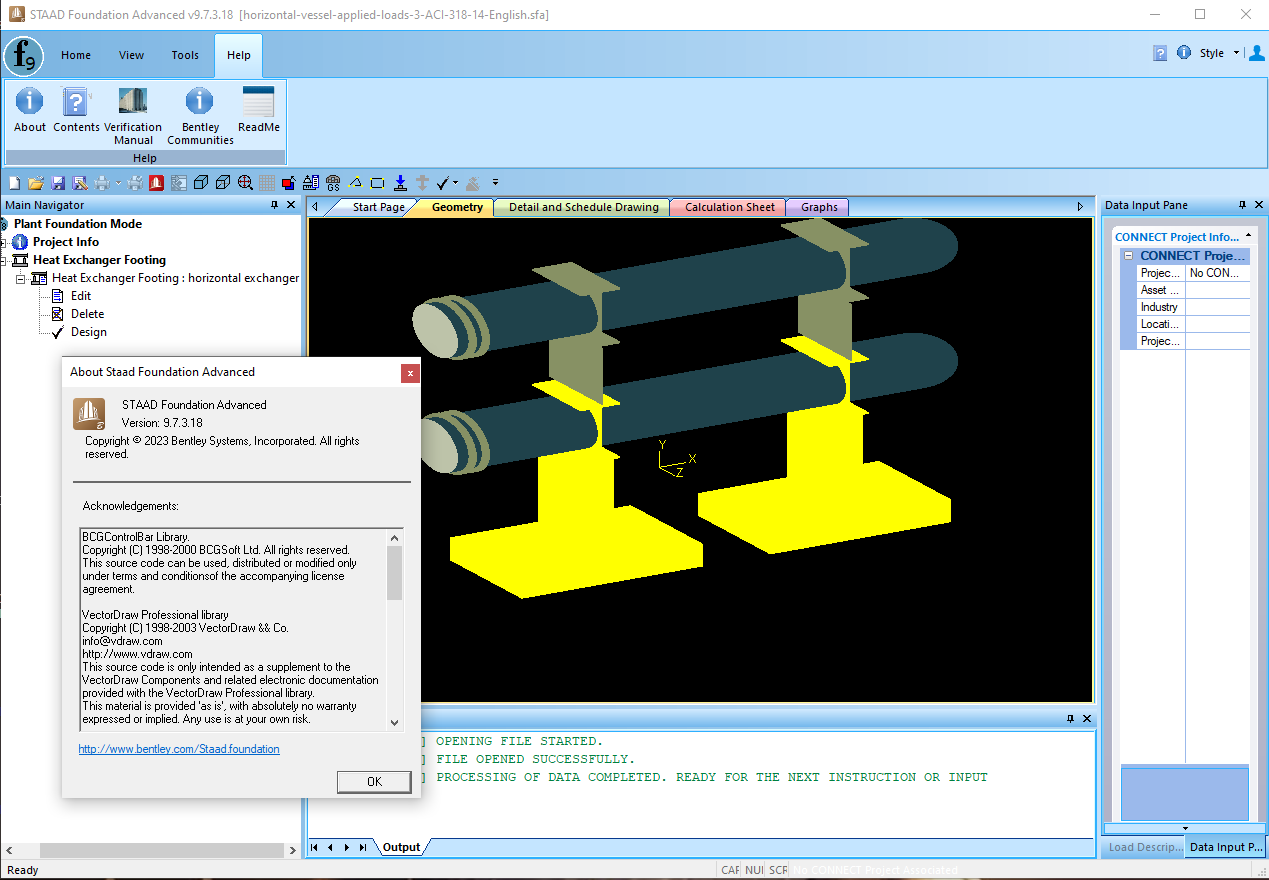
Task: Collapse the Heat Exchanger Footing : horizontal exchanger node
Action: [21, 278]
